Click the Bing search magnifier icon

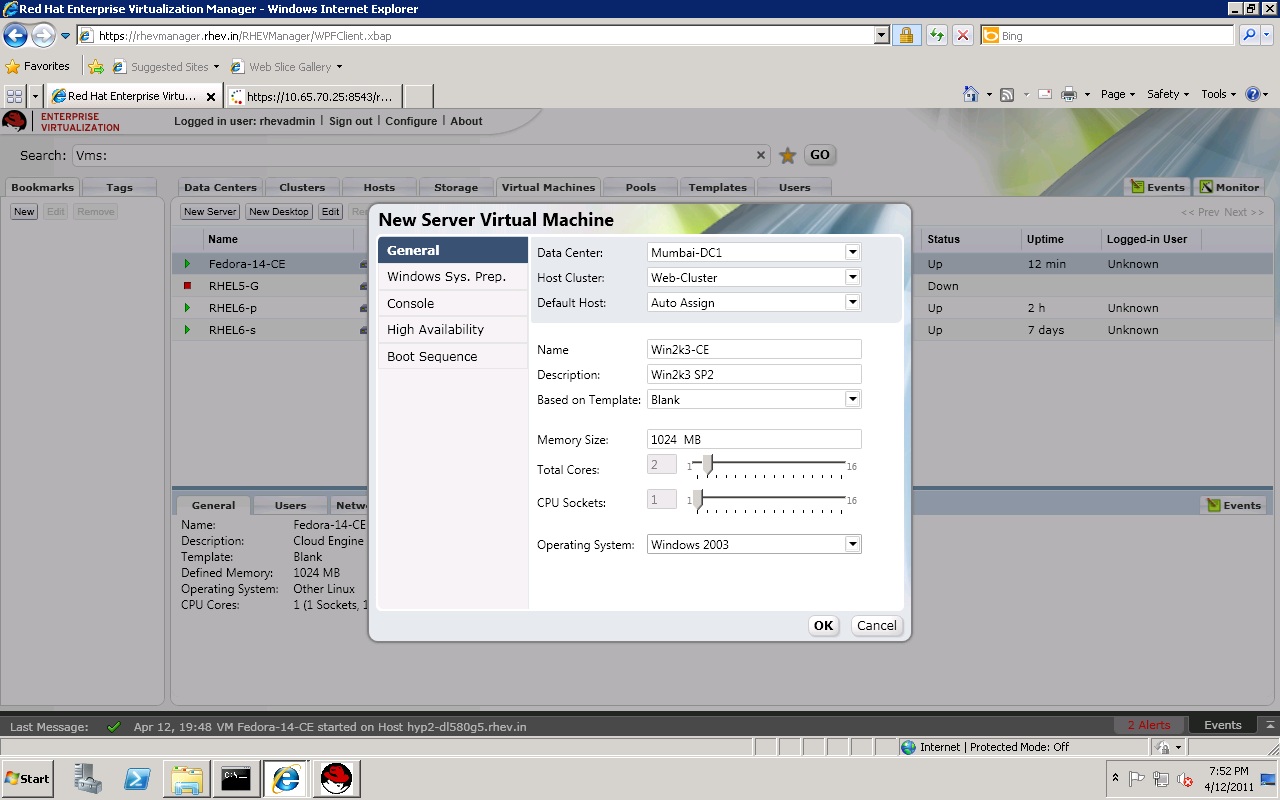point(1248,36)
